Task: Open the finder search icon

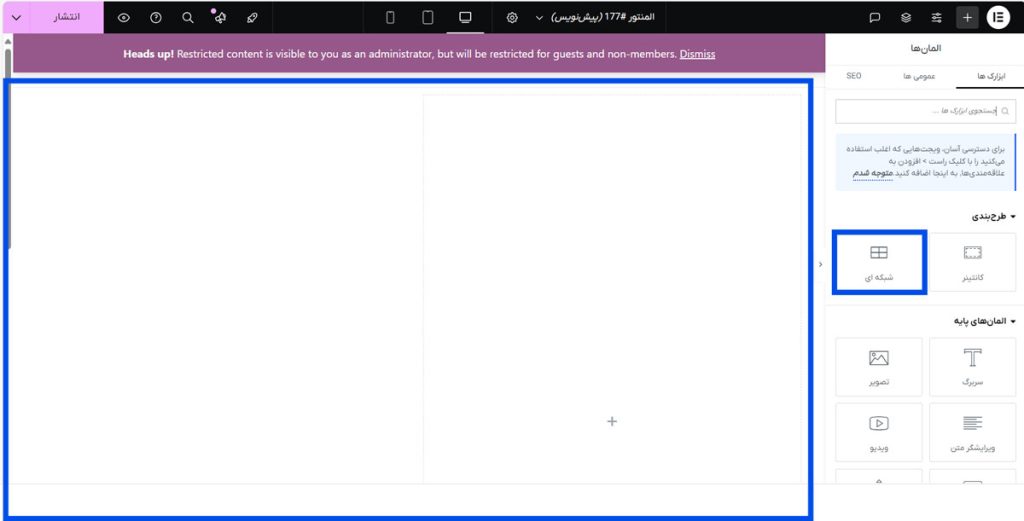Action: [x=188, y=17]
